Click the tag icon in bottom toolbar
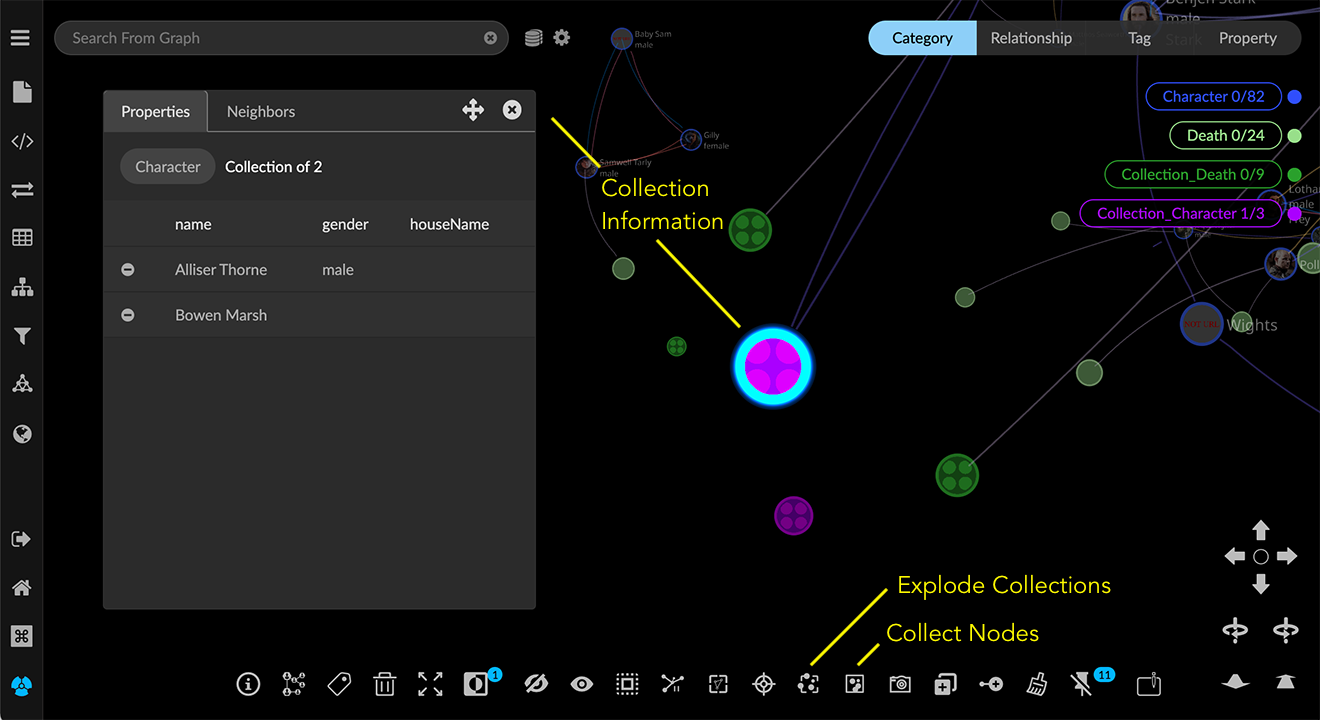Screen dimensions: 1320x720 coord(339,684)
